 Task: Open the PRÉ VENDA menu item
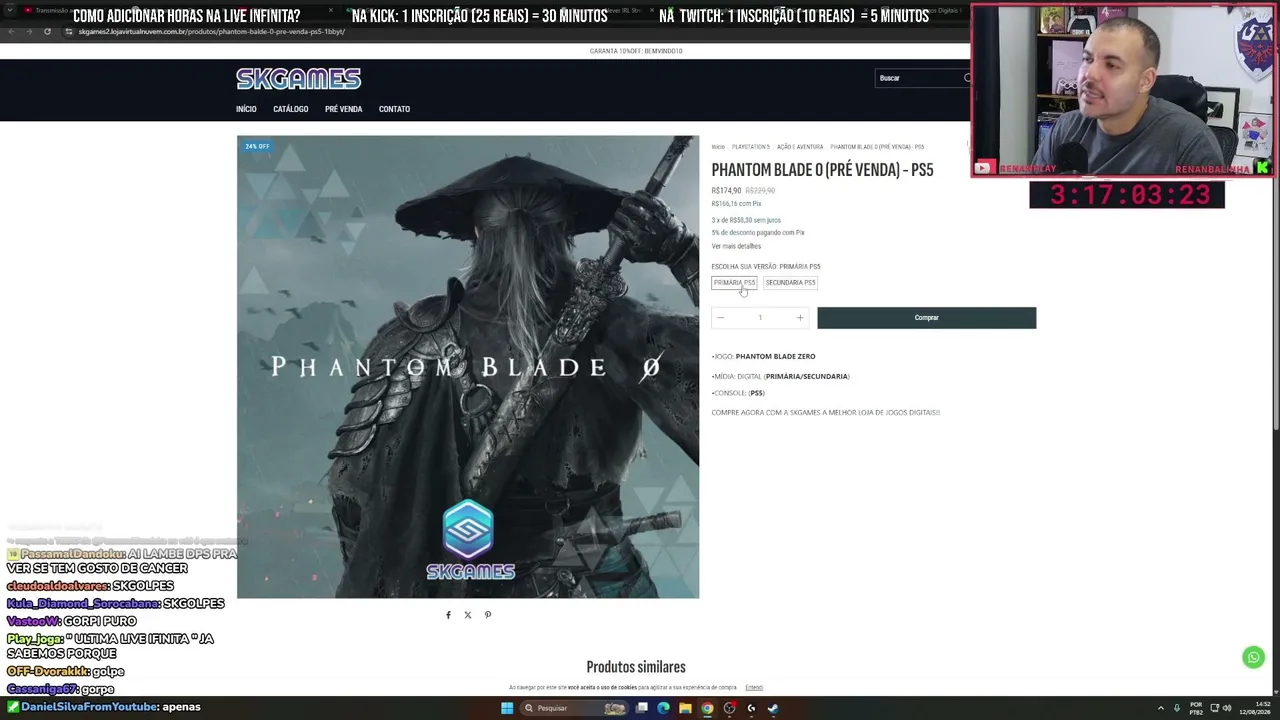[343, 109]
